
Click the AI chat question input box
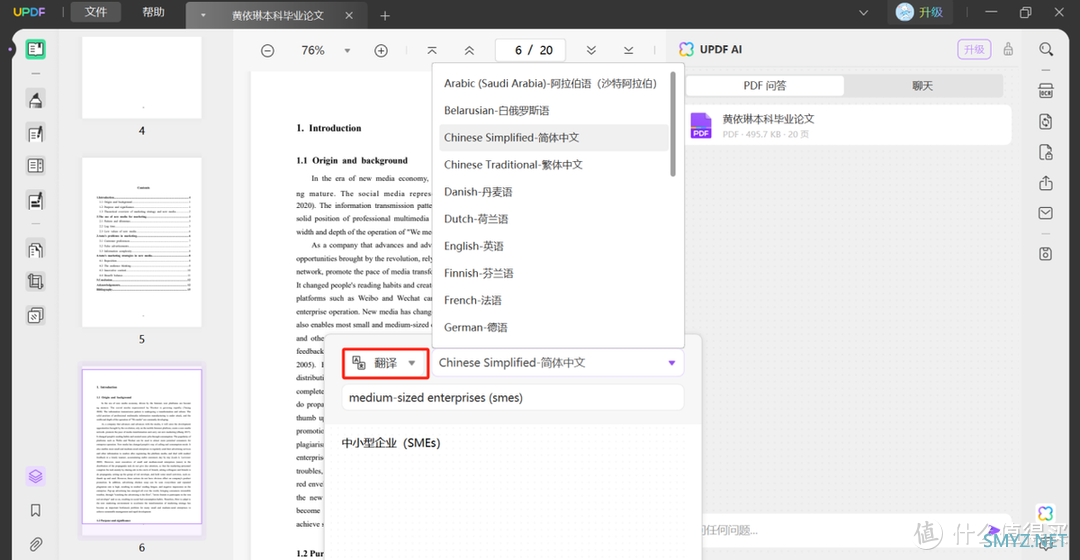coord(854,530)
